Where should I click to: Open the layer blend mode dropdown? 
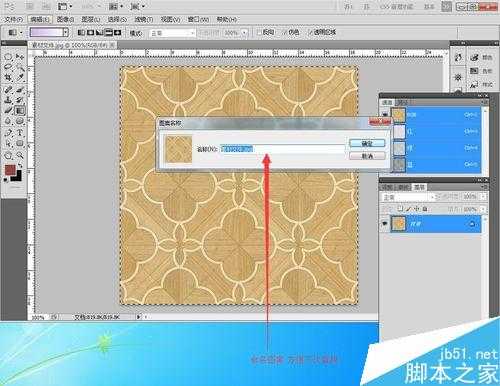click(409, 197)
